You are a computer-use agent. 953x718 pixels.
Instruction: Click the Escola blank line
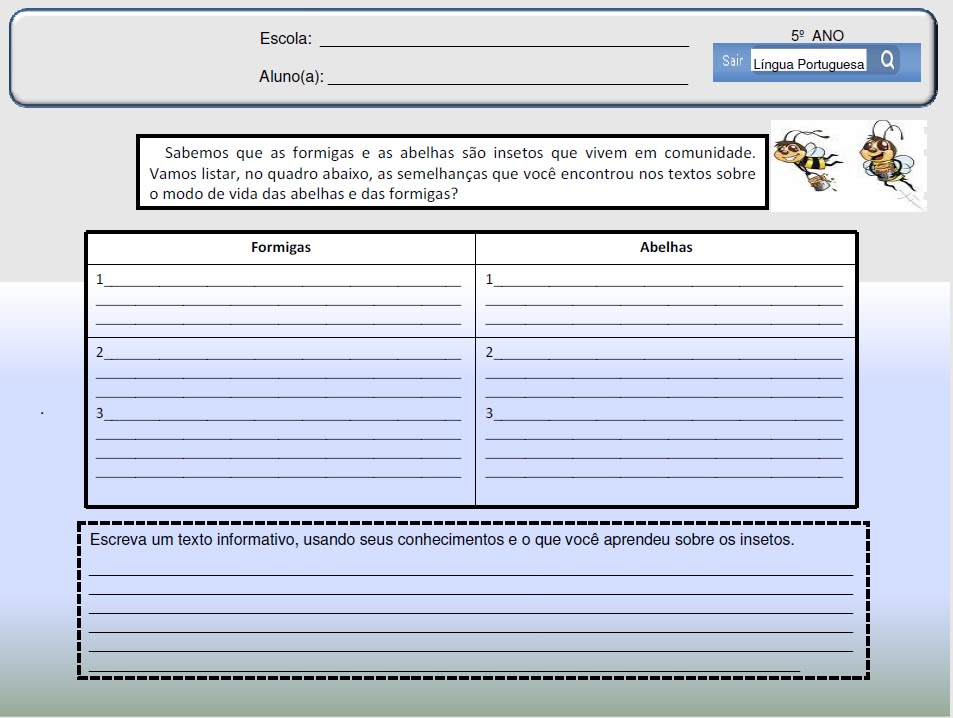[x=504, y=44]
